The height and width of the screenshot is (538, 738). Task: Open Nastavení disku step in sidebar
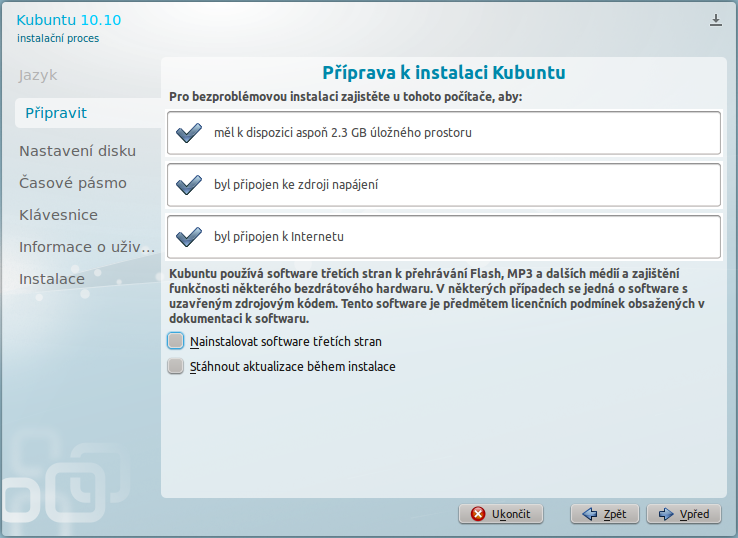78,151
